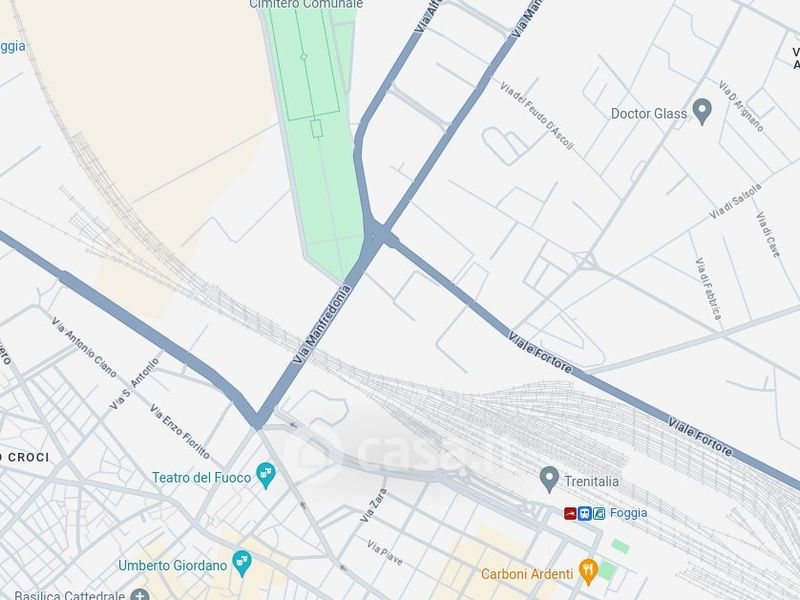Viewport: 800px width, 600px height.
Task: Click the Via Zara street label
Action: click(374, 505)
